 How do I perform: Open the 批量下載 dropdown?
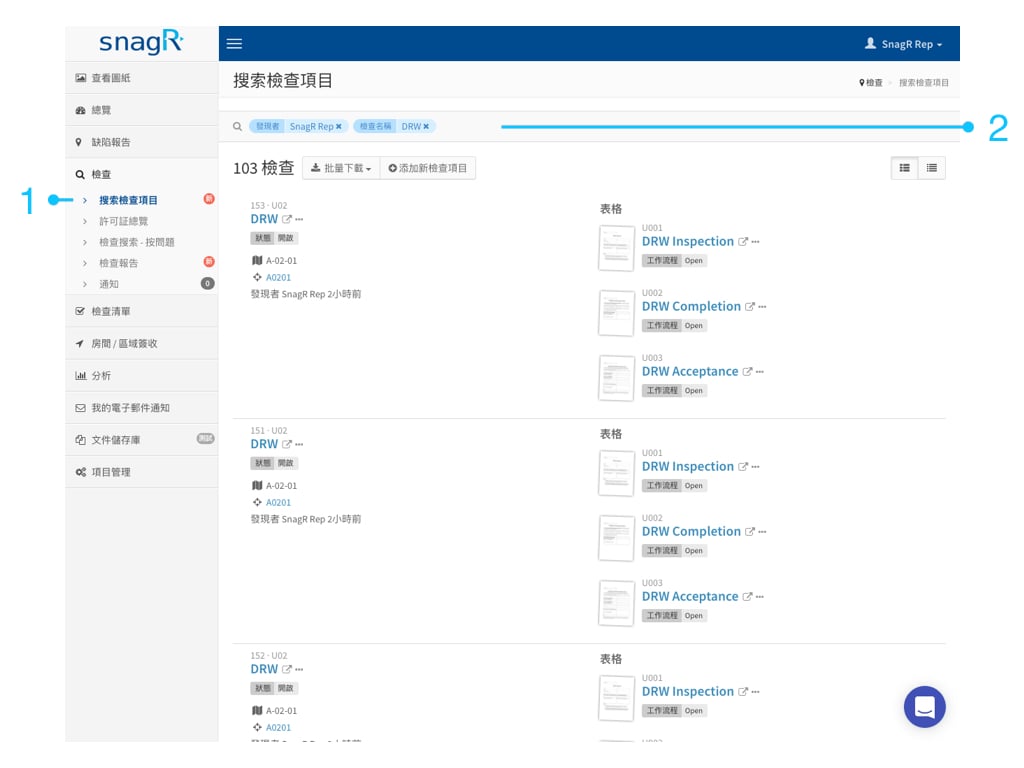pyautogui.click(x=341, y=168)
